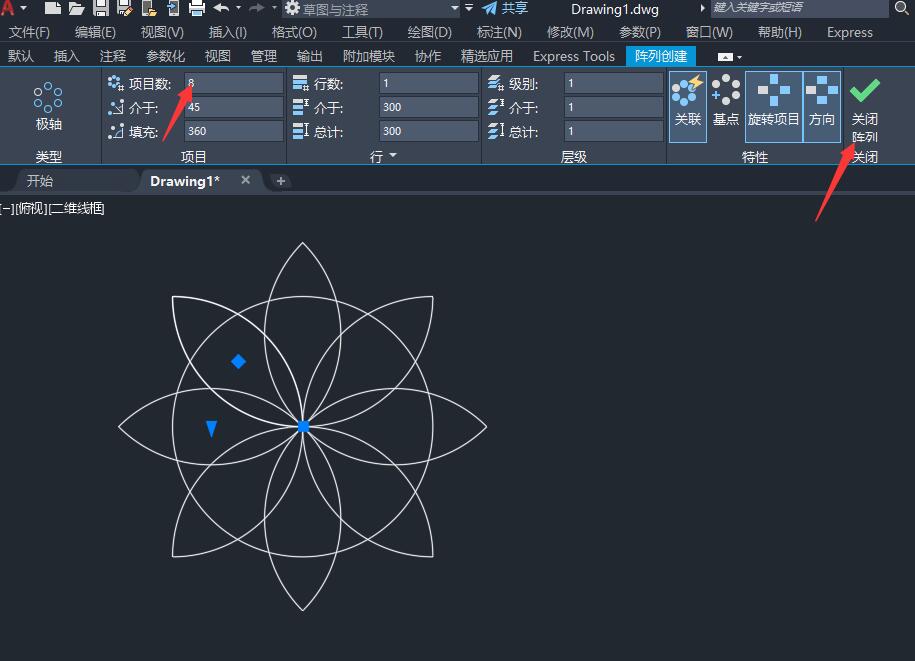This screenshot has width=915, height=661.
Task: Open the 格式(O) menu
Action: click(x=294, y=32)
